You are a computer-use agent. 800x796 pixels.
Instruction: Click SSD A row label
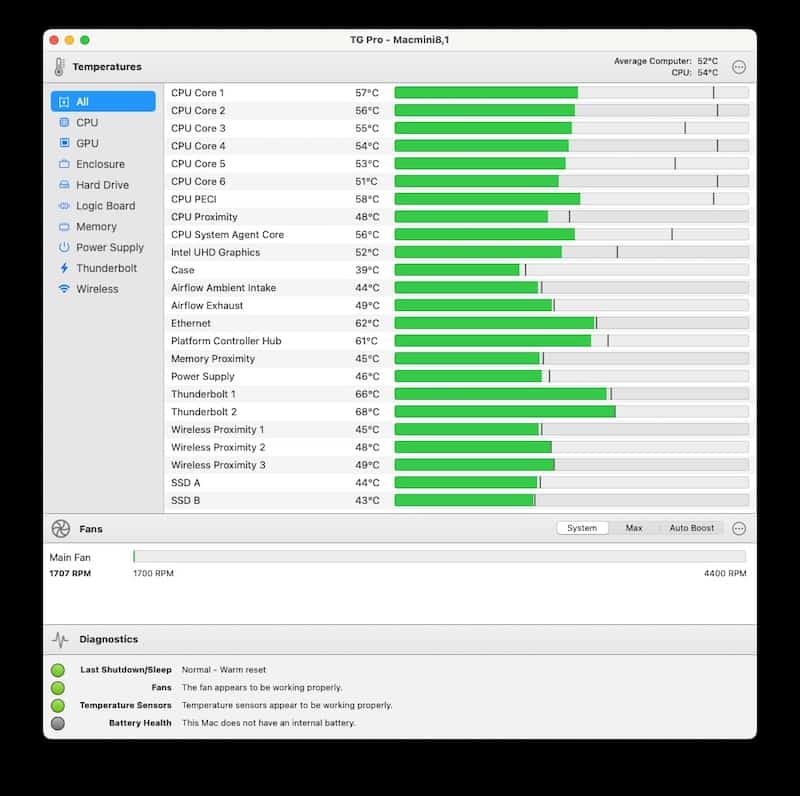click(x=185, y=483)
